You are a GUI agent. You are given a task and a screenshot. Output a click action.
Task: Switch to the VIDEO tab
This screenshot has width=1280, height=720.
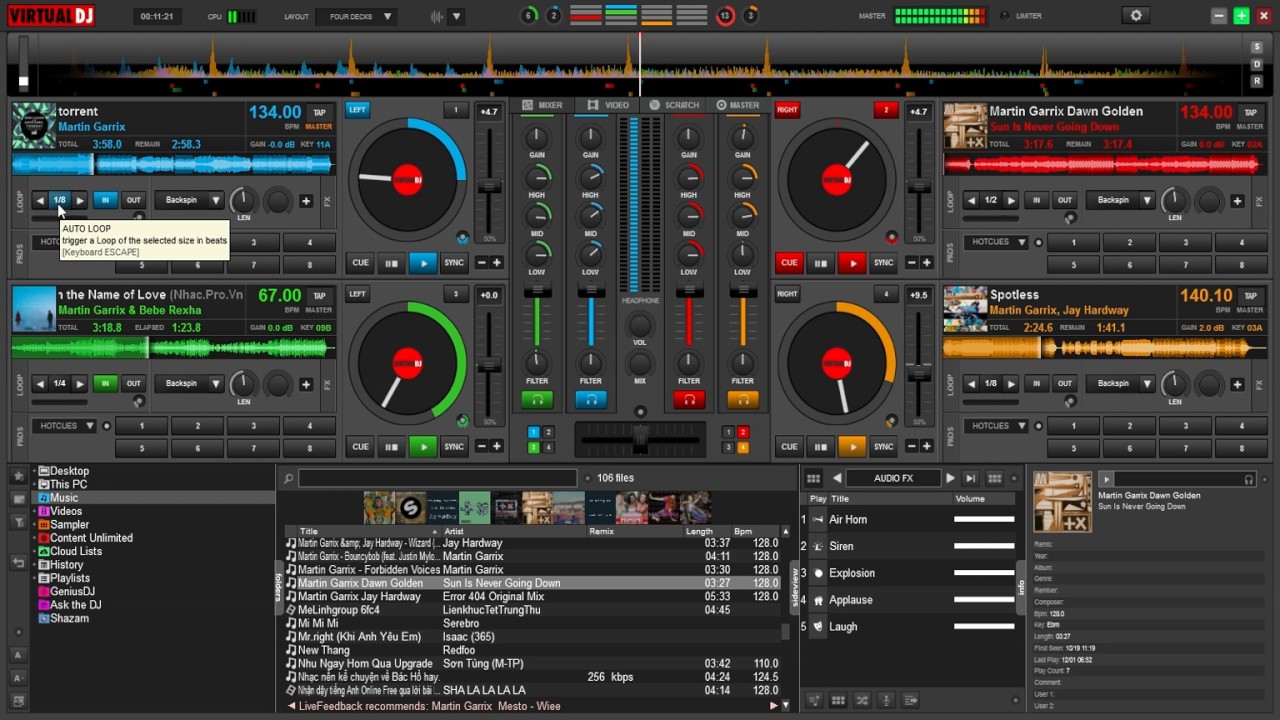tap(609, 105)
